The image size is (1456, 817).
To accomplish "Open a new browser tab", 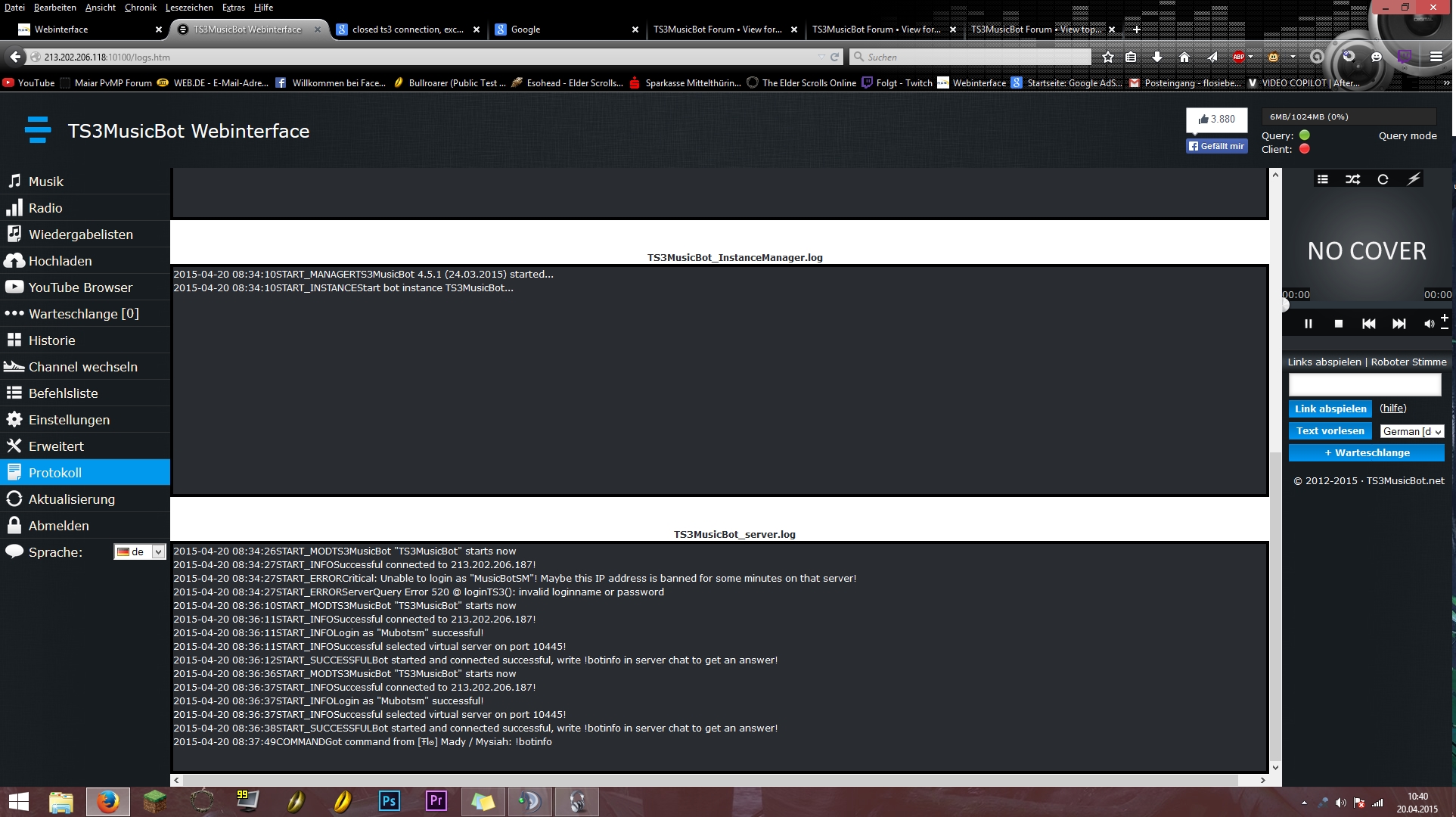I will (1136, 30).
